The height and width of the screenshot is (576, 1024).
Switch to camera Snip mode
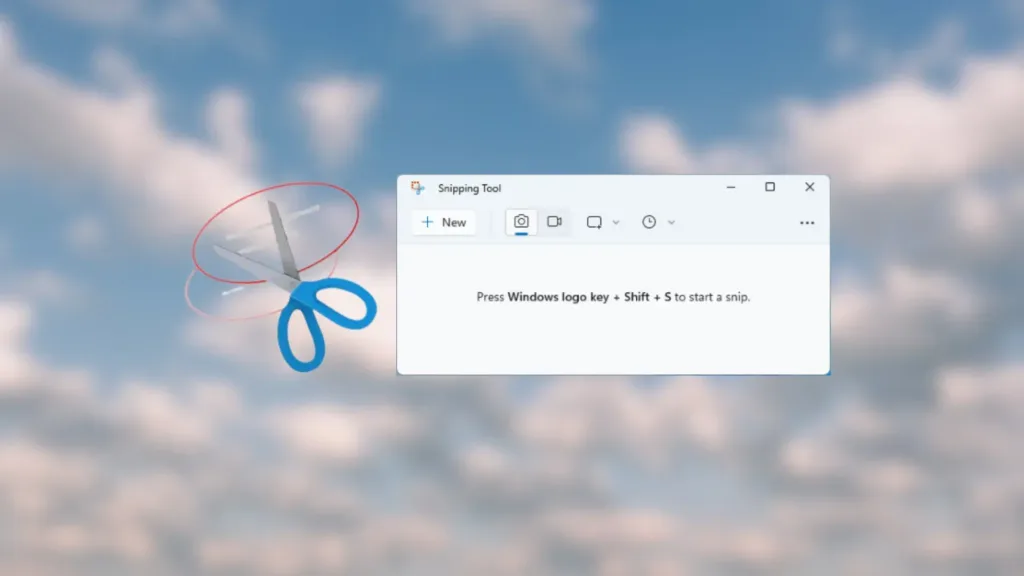coord(521,222)
